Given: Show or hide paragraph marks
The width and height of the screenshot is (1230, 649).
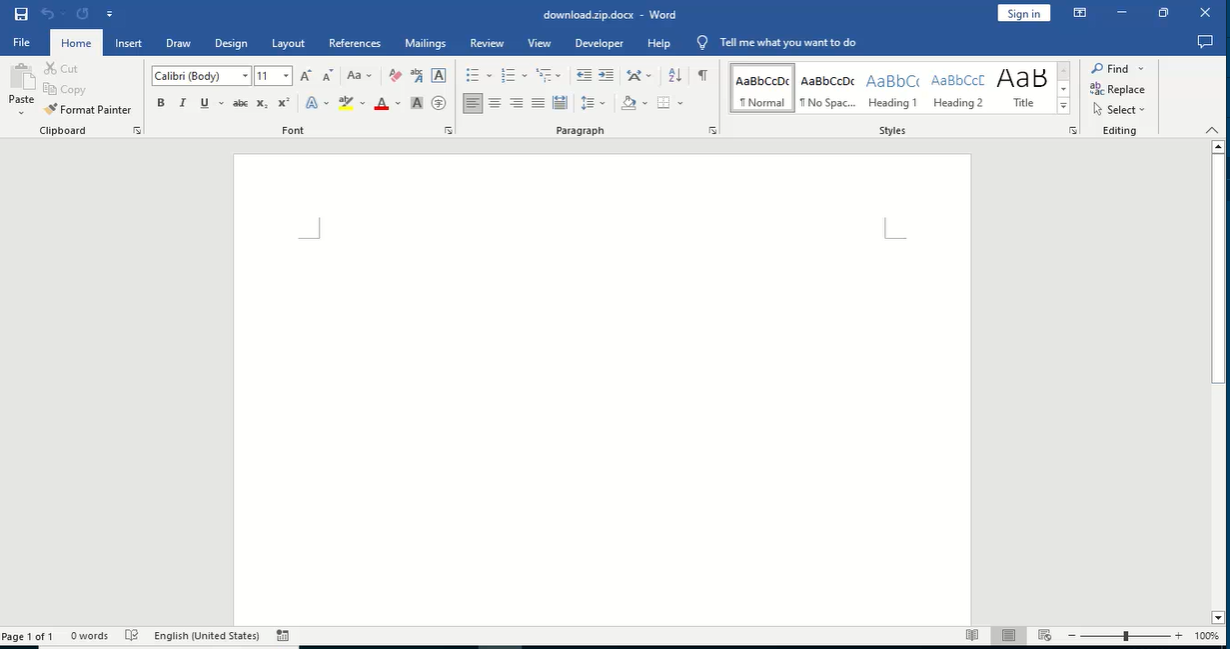Looking at the screenshot, I should (703, 76).
